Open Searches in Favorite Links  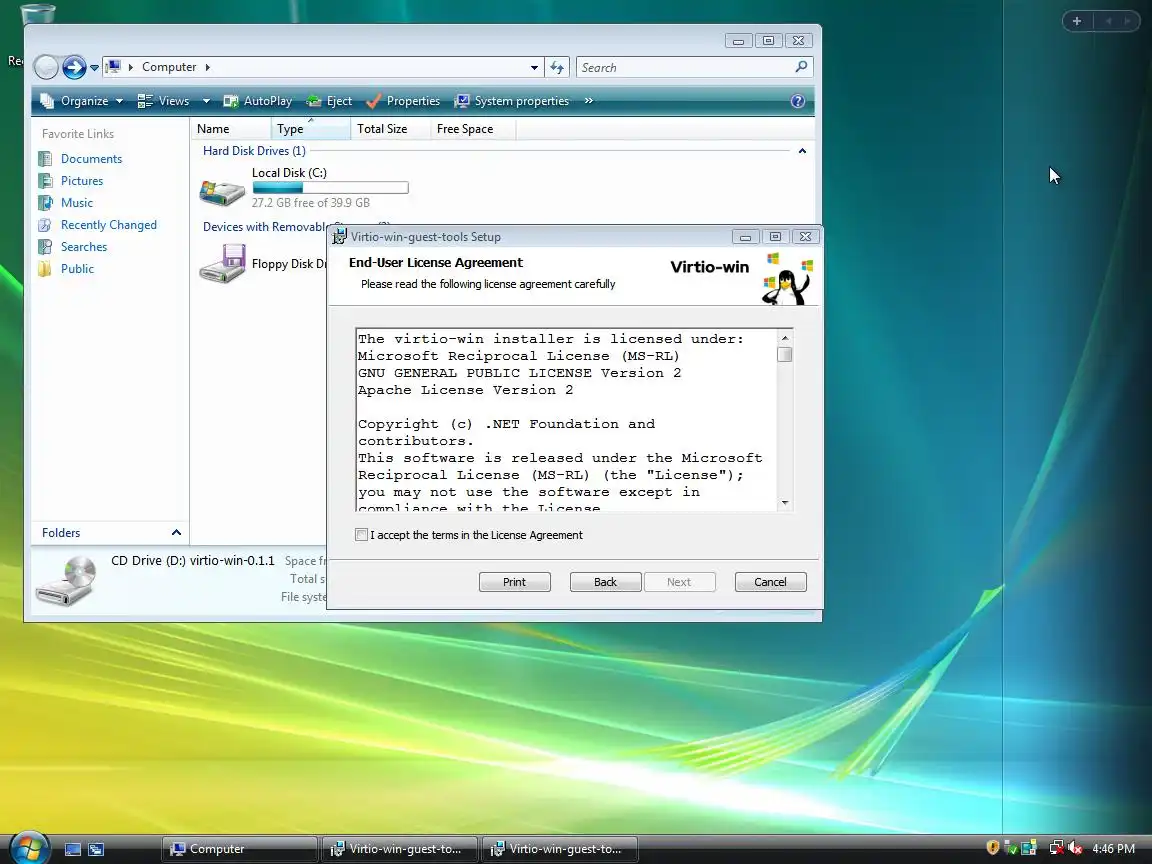pos(84,247)
